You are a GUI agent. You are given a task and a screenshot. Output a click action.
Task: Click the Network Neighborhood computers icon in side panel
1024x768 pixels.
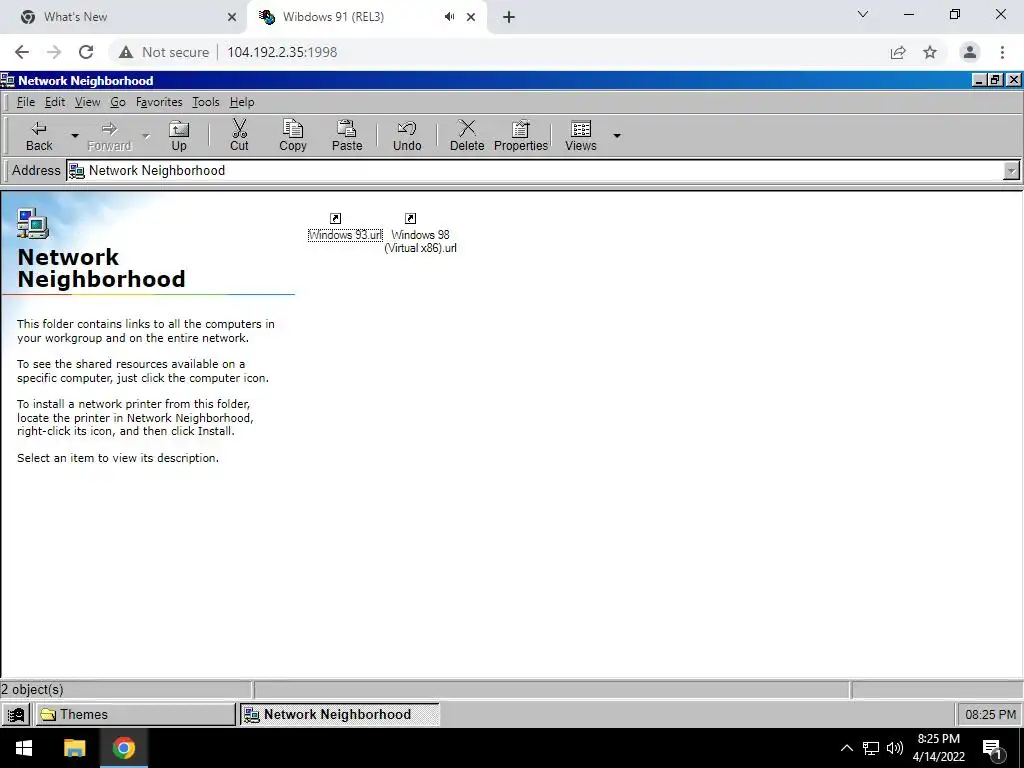(x=33, y=223)
